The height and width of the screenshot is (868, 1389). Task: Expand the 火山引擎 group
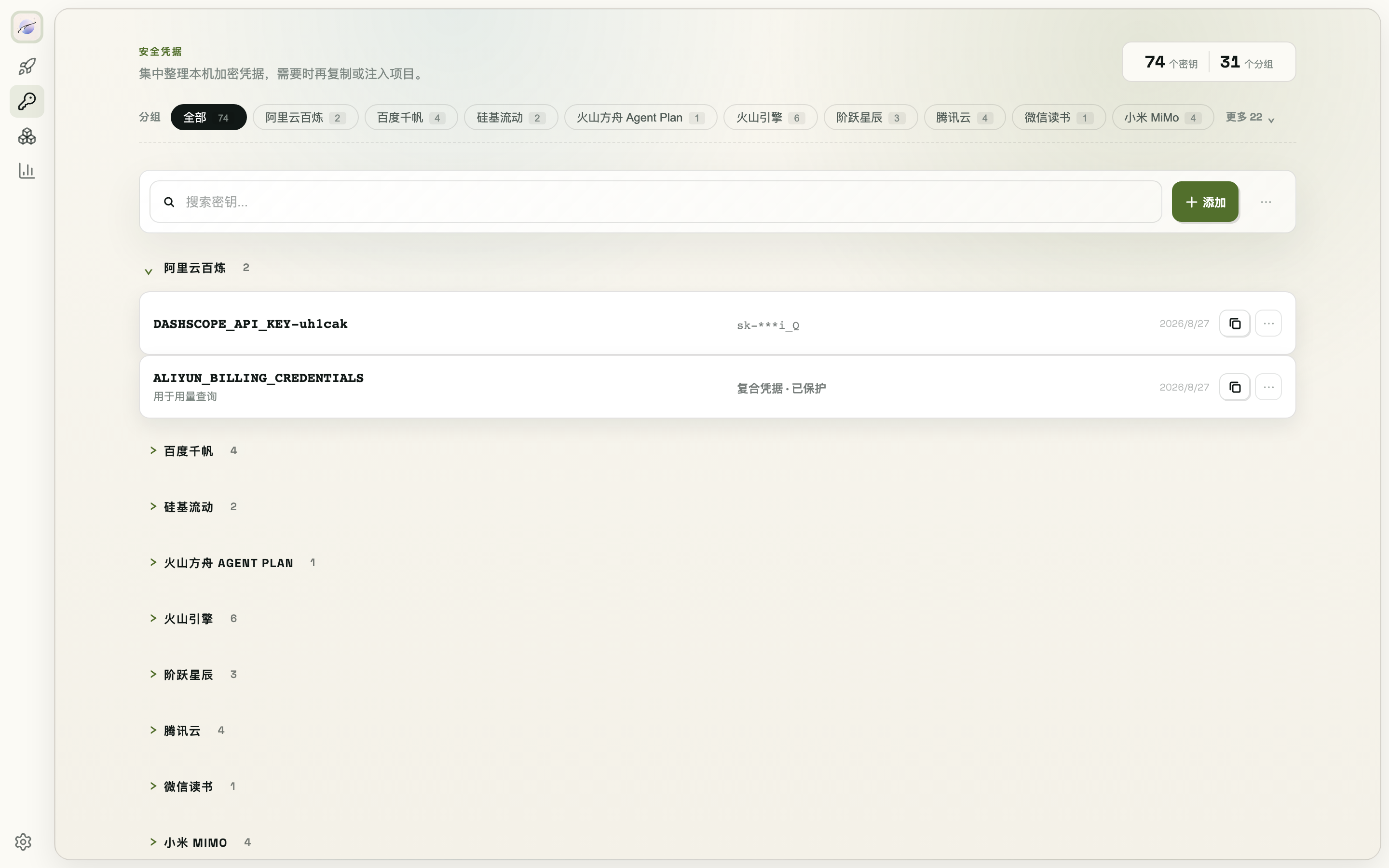153,618
